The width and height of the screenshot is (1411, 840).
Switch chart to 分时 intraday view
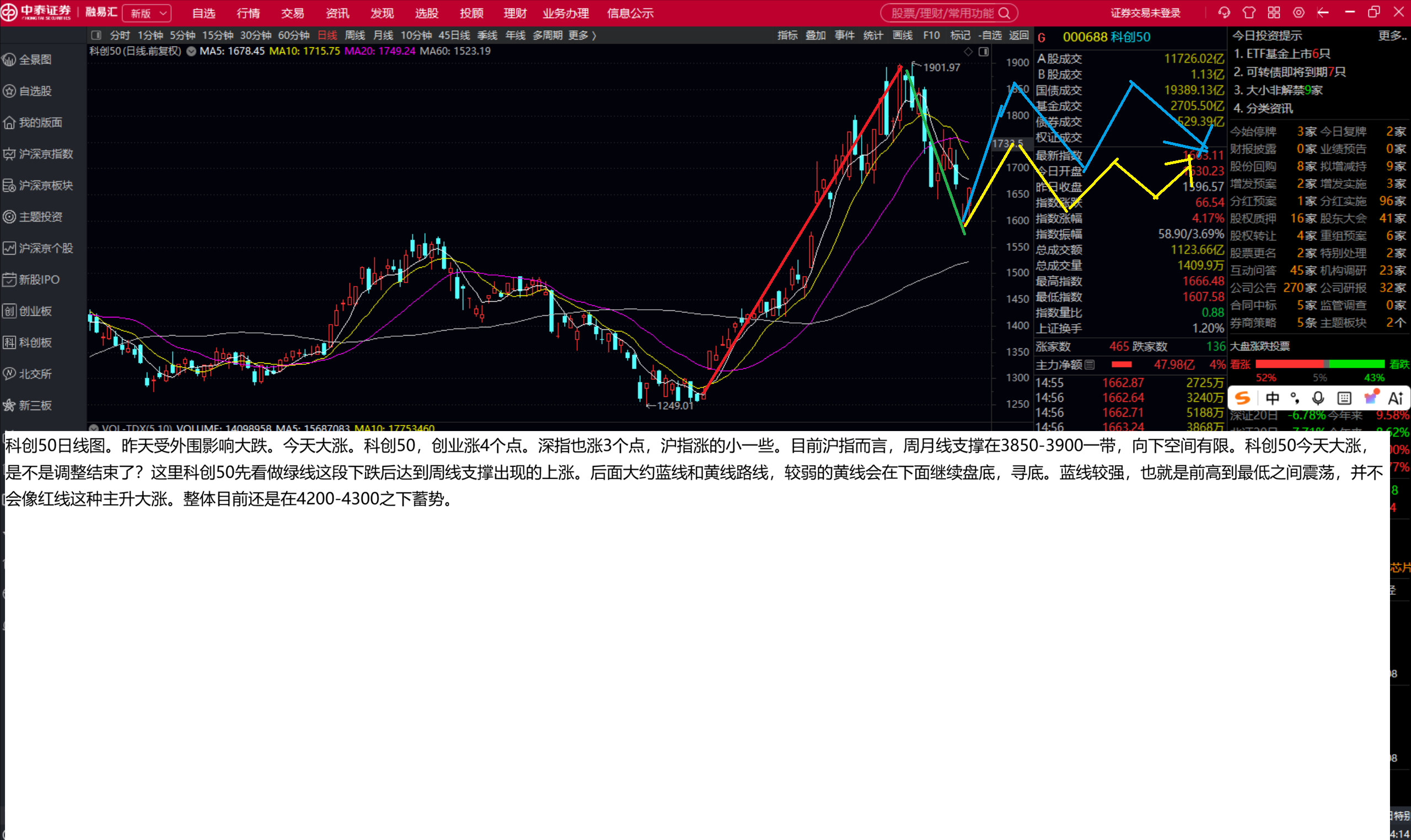click(120, 35)
